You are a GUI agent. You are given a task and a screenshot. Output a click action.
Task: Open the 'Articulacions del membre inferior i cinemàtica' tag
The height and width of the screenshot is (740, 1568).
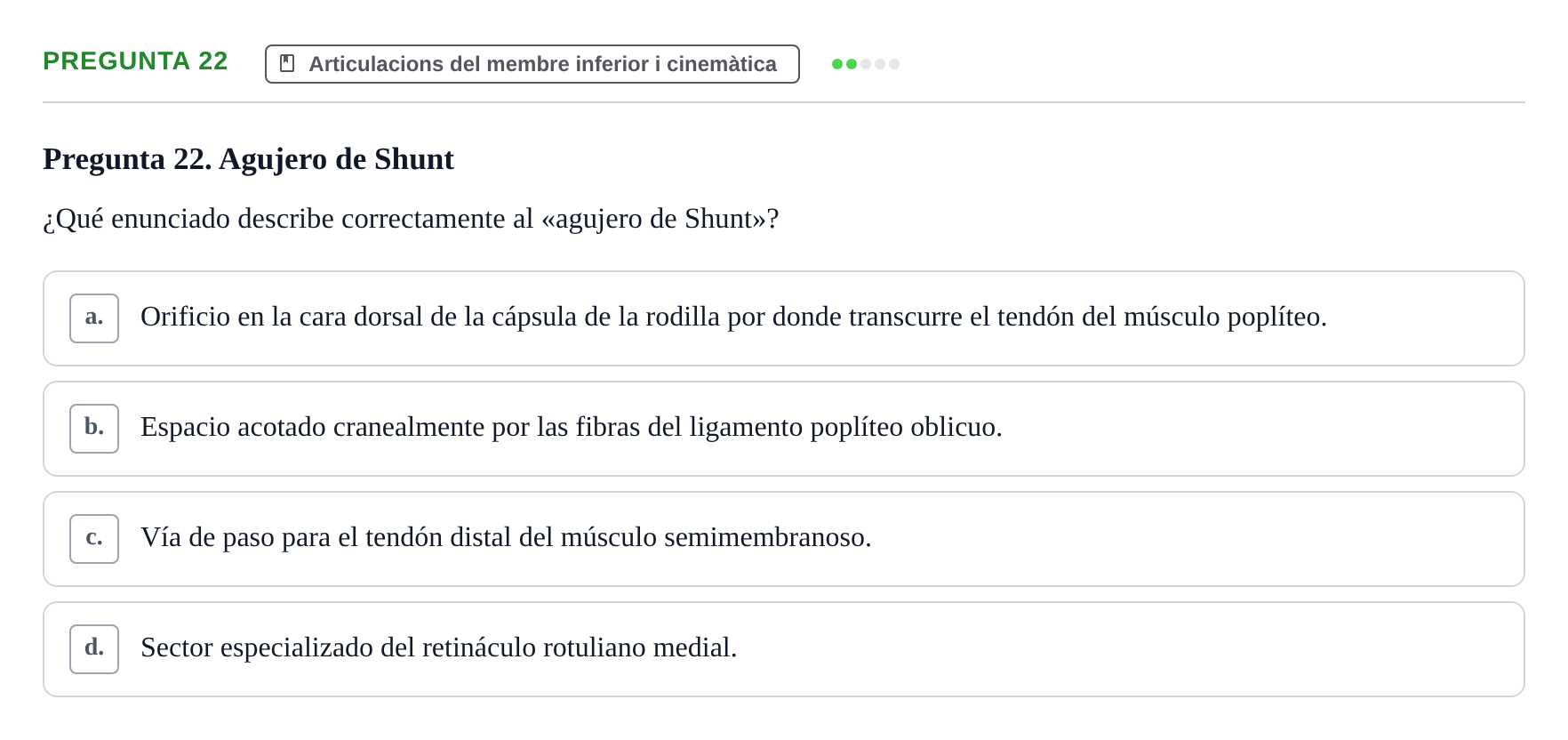coord(532,64)
